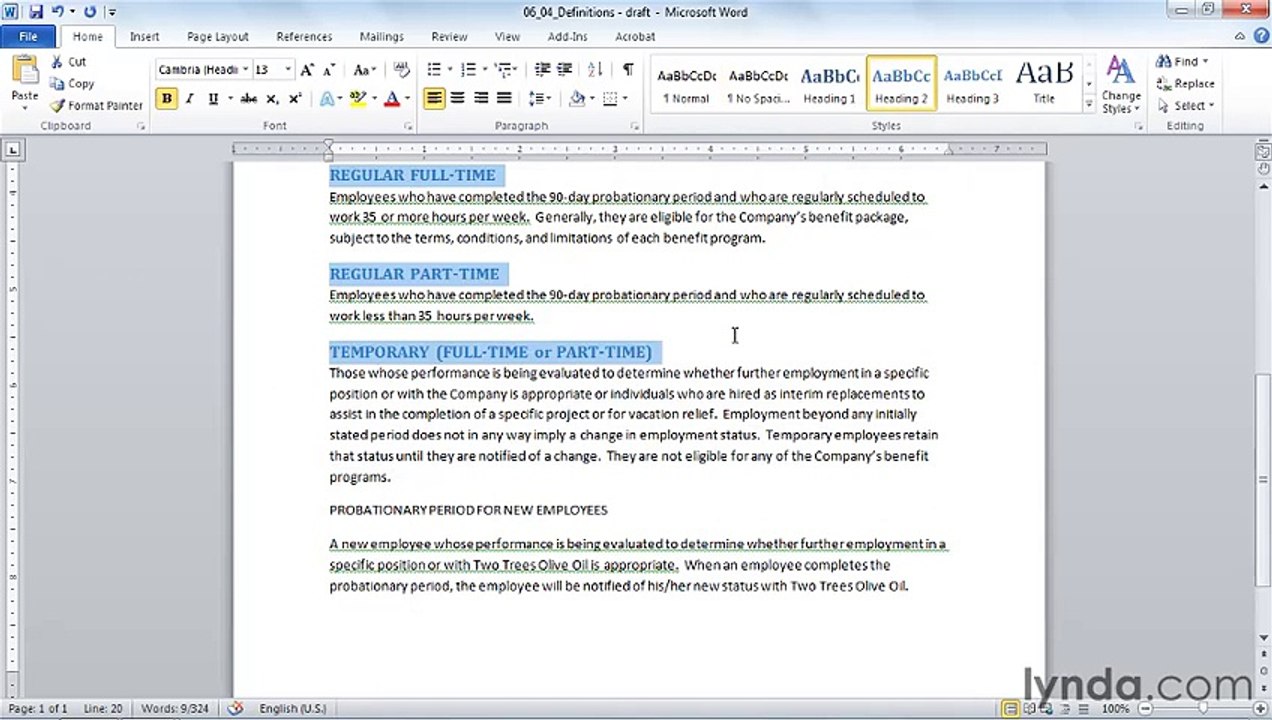Screen dimensions: 1272x720
Task: Clear formatting with the eraser icon
Action: [x=402, y=70]
